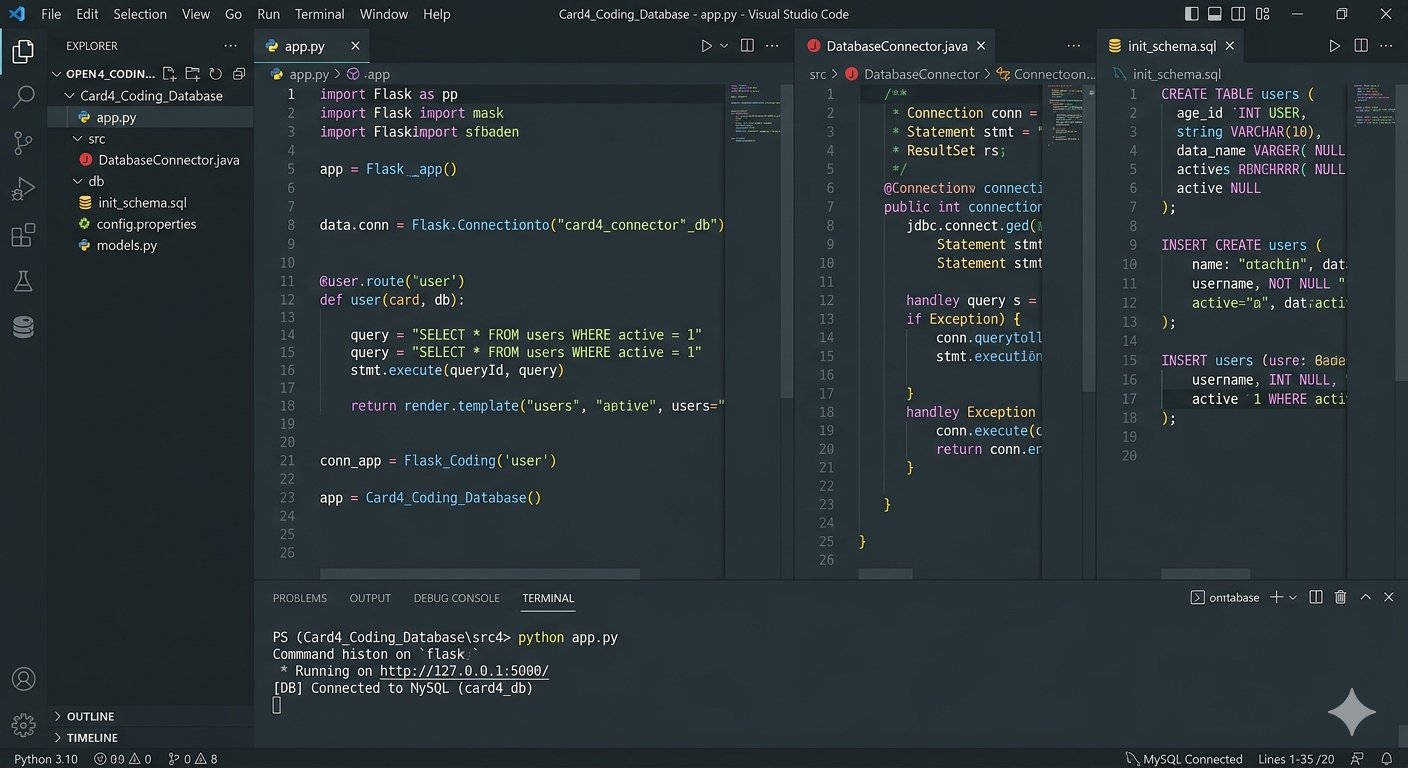Open the Database view in activity bar
1408x768 pixels.
pos(23,327)
